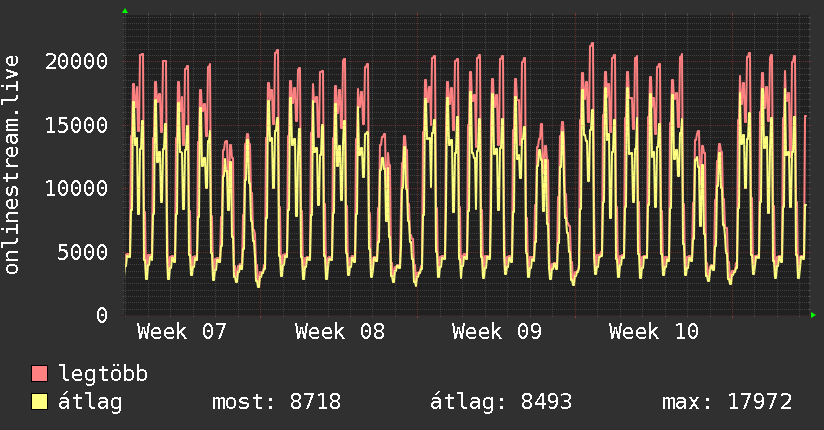Click the green arrow atop the y-axis
824x430 pixels.
click(124, 11)
